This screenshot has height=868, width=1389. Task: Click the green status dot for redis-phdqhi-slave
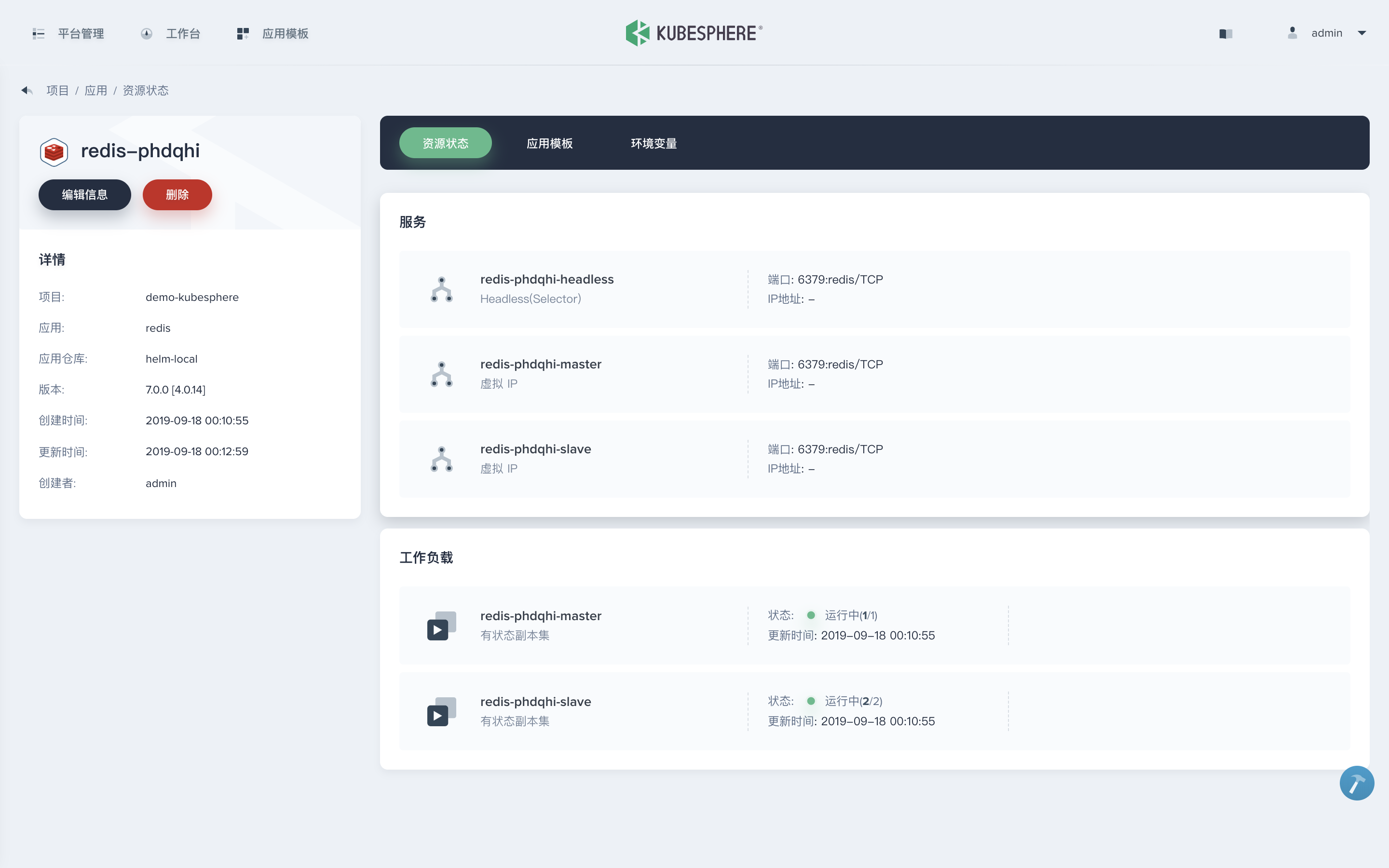tap(810, 701)
